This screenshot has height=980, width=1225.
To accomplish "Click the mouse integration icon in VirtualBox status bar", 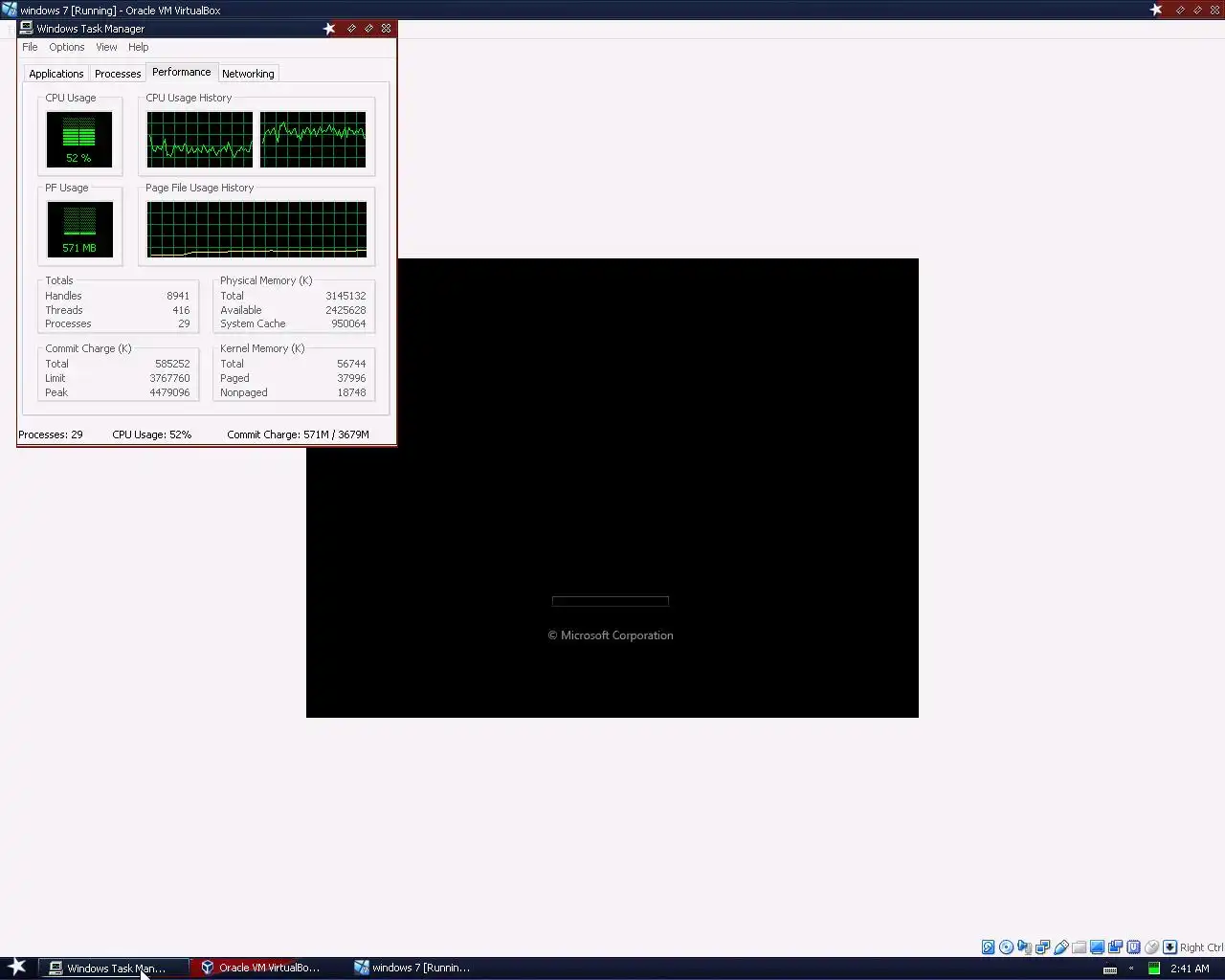I will tap(1151, 947).
